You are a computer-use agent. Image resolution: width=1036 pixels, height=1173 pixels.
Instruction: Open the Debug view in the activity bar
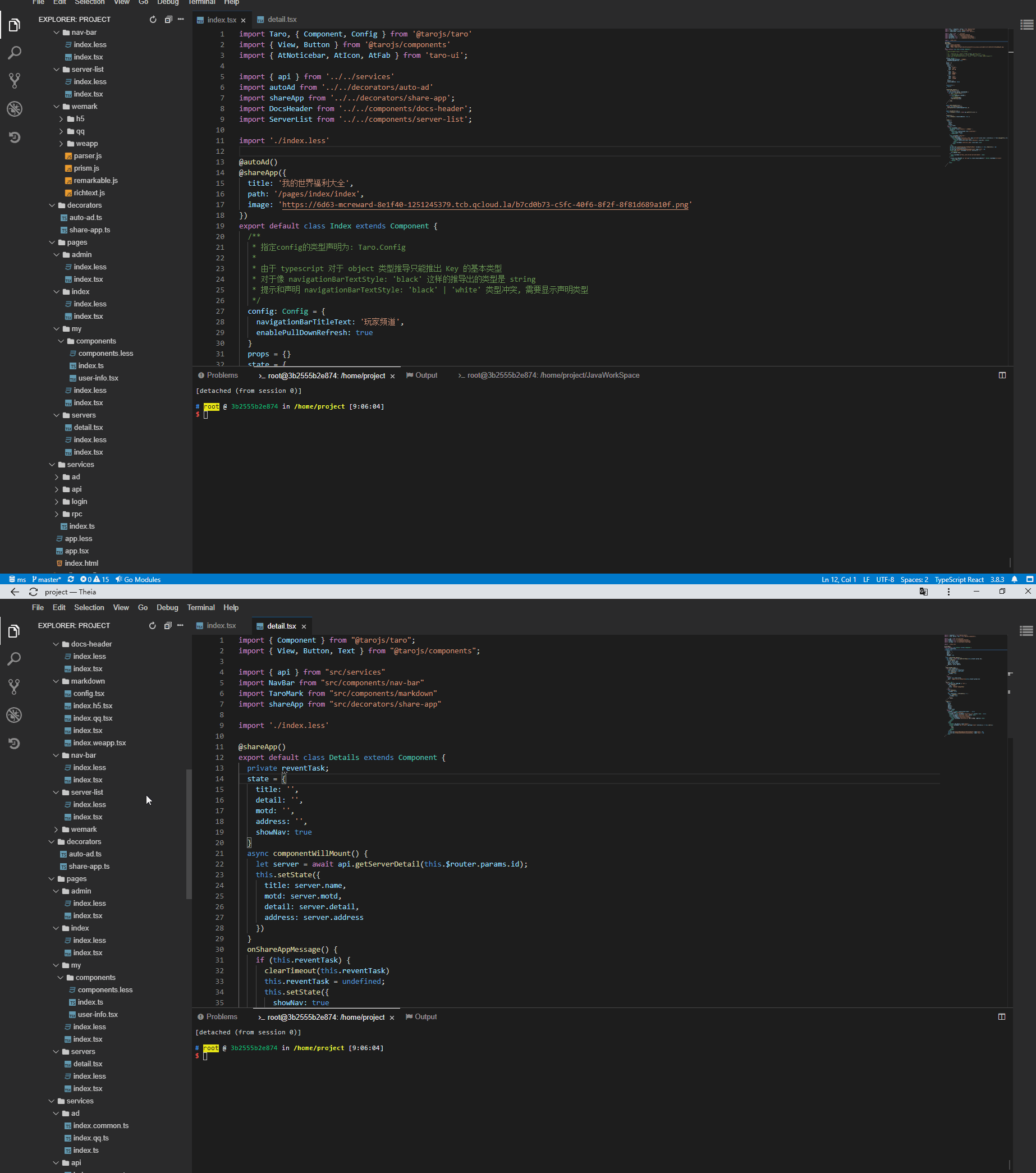tap(15, 108)
